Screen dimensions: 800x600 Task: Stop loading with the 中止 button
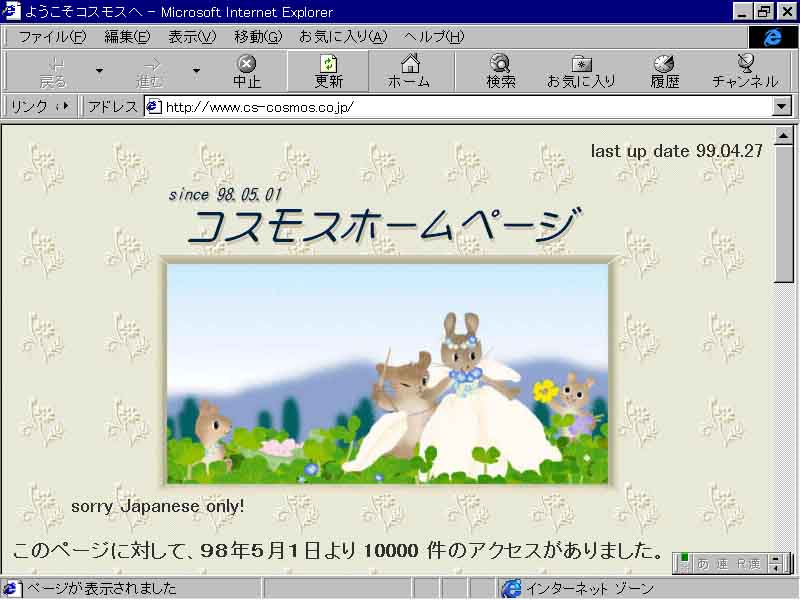coord(246,71)
